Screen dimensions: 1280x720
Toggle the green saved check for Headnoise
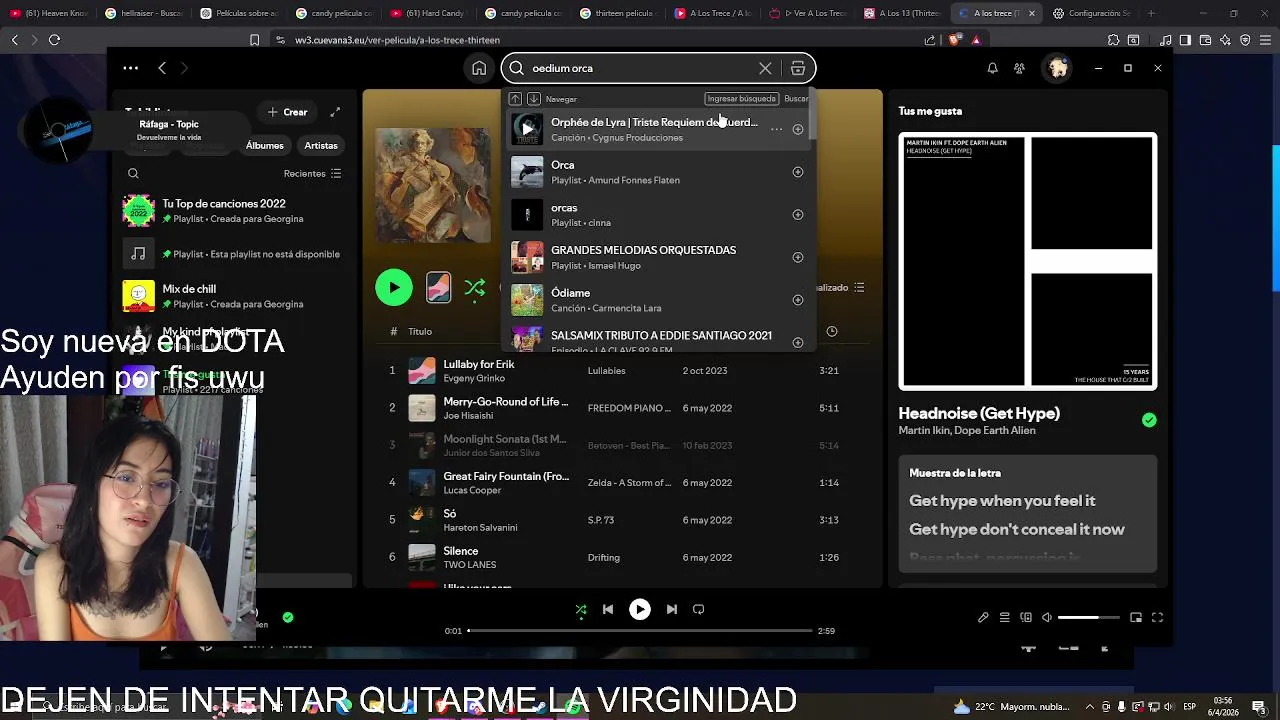1149,420
